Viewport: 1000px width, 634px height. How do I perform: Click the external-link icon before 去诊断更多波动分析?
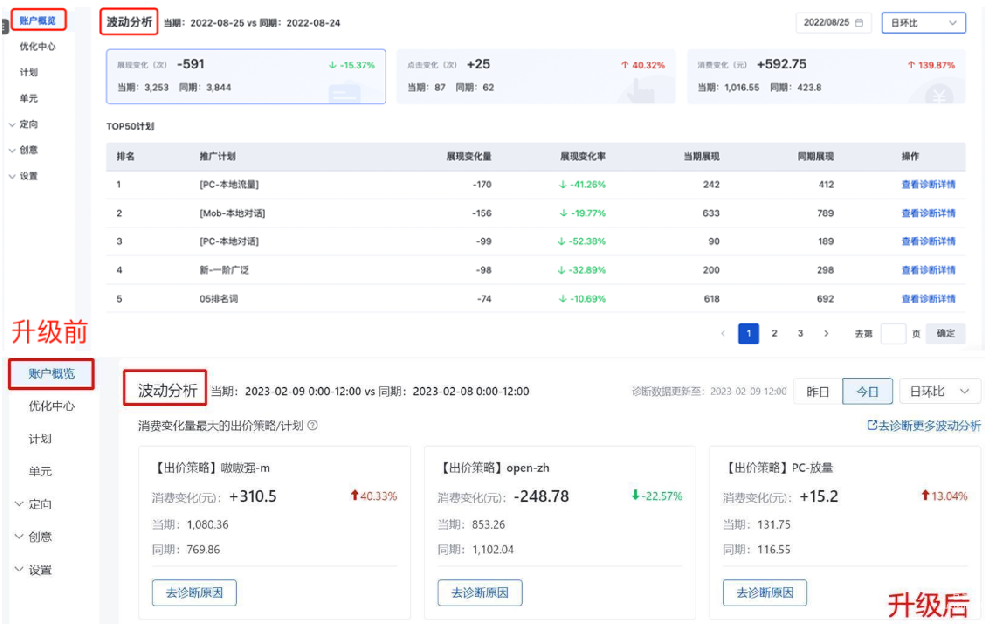(872, 425)
